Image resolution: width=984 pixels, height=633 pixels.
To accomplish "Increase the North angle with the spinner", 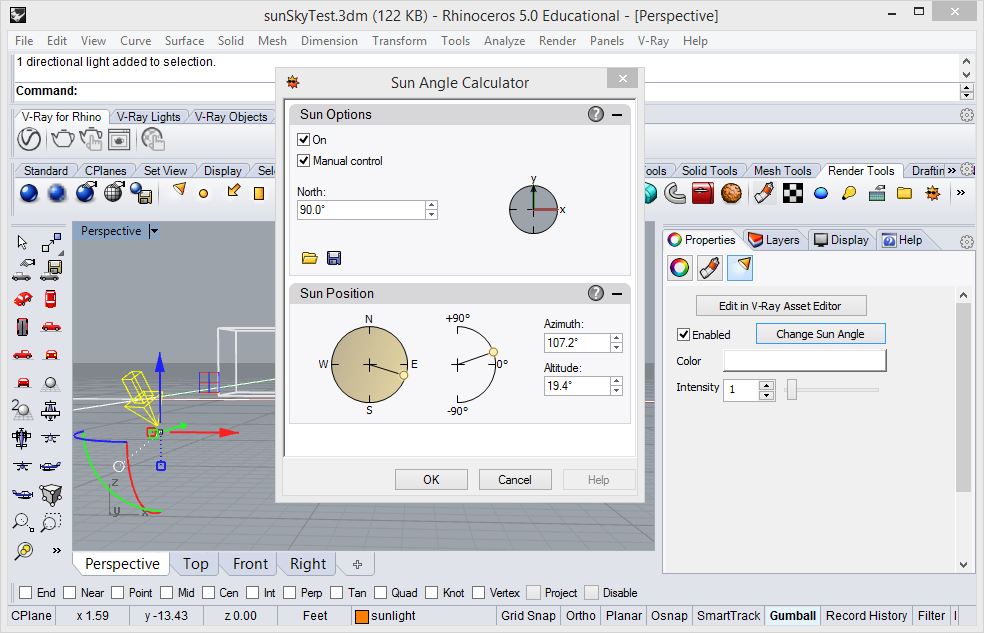I will (431, 205).
